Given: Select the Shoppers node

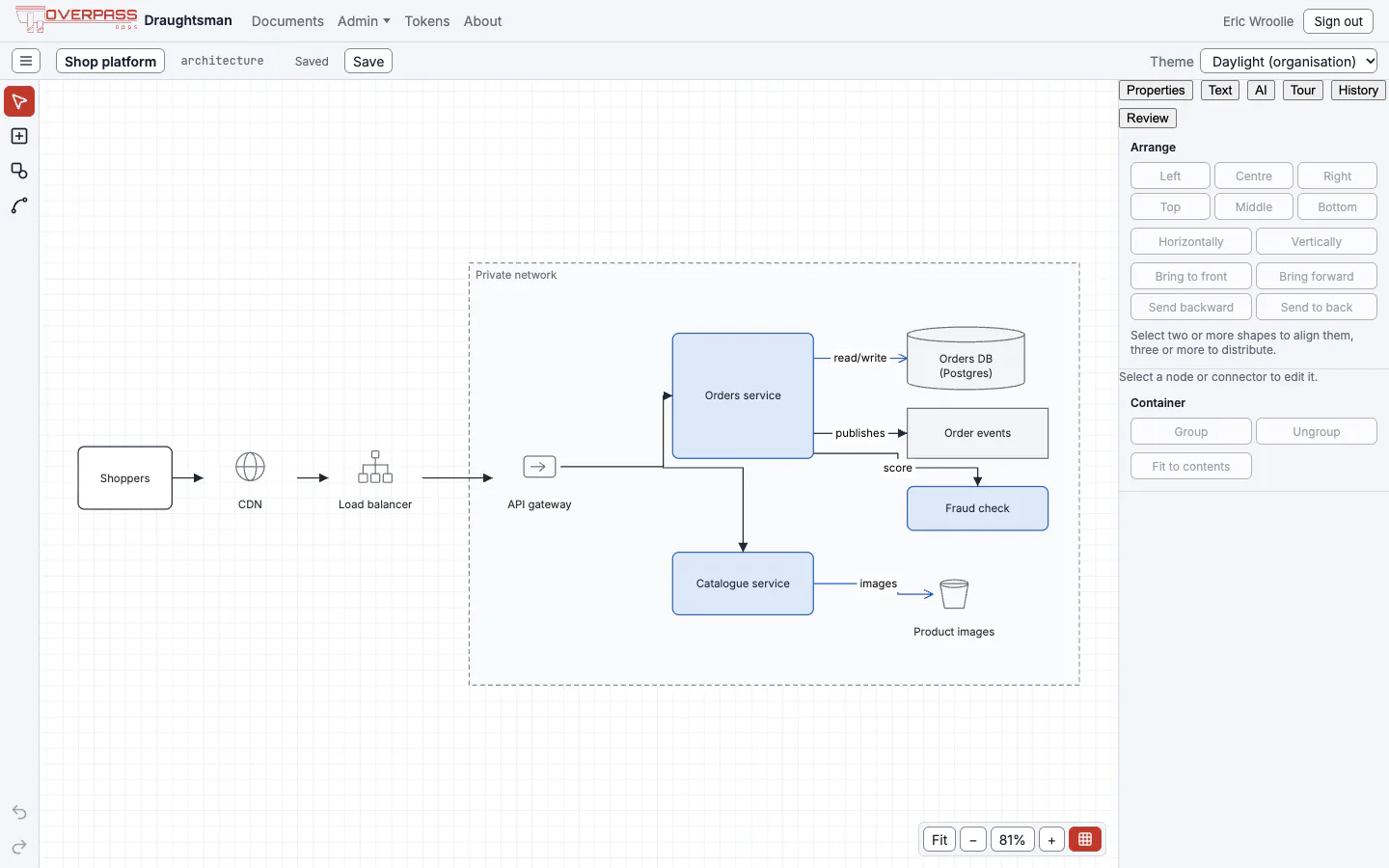Looking at the screenshot, I should tap(125, 478).
